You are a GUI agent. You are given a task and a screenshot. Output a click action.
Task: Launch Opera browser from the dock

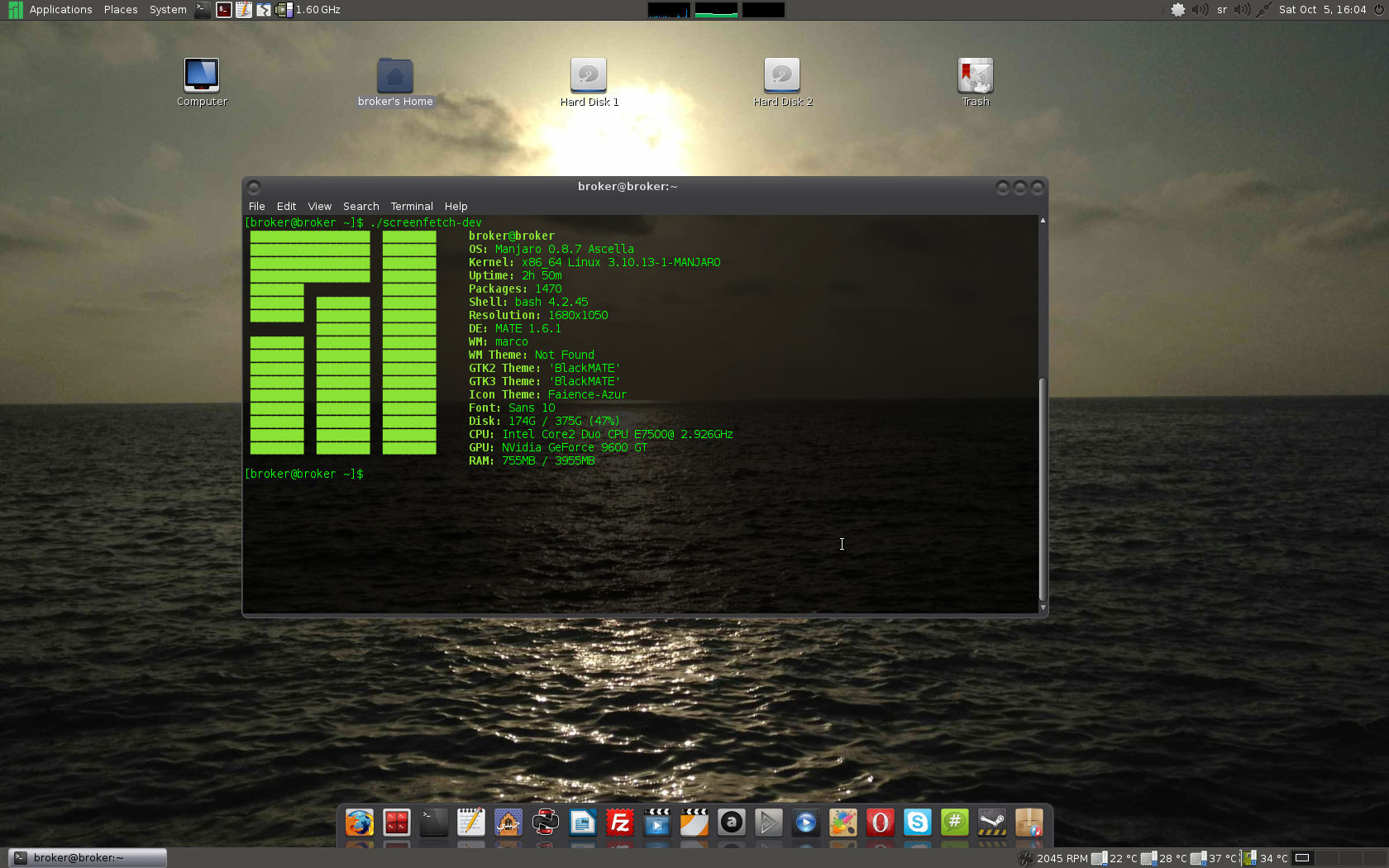click(881, 823)
